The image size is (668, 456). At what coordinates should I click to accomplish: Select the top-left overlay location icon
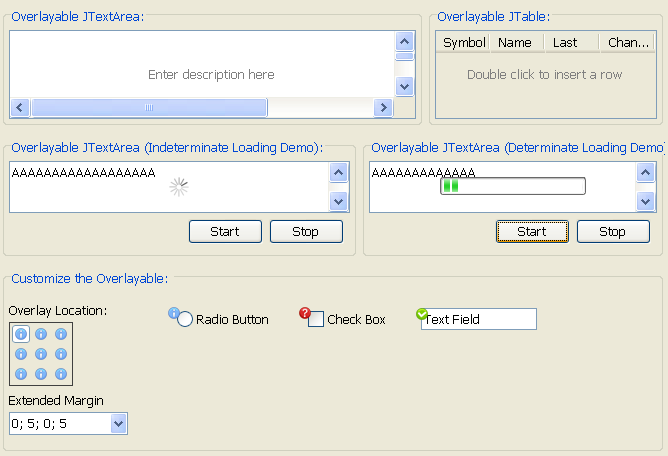(21, 334)
